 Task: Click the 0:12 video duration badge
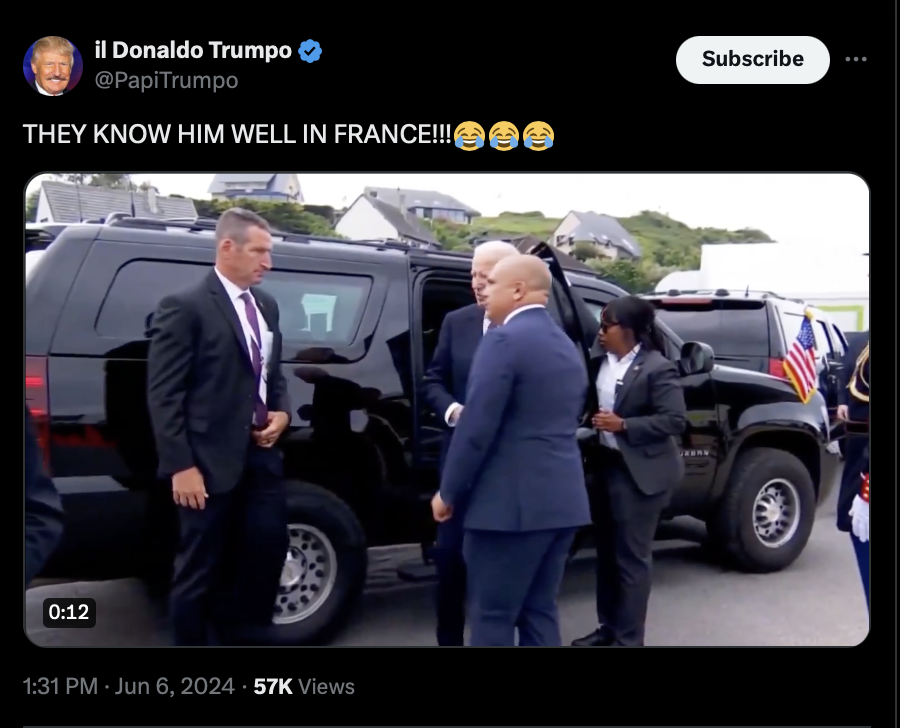[x=69, y=612]
